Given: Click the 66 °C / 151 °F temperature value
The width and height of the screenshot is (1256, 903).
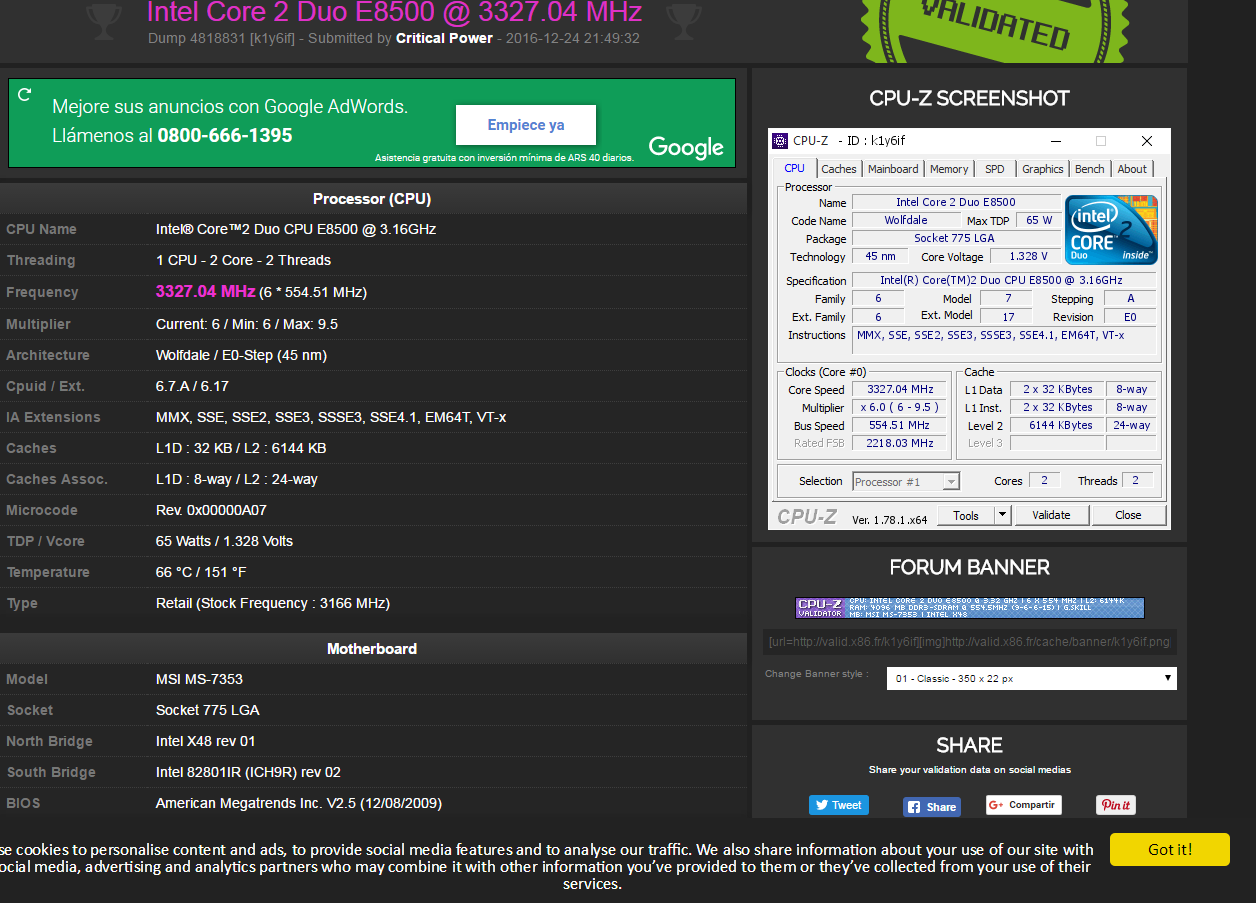Looking at the screenshot, I should [201, 572].
